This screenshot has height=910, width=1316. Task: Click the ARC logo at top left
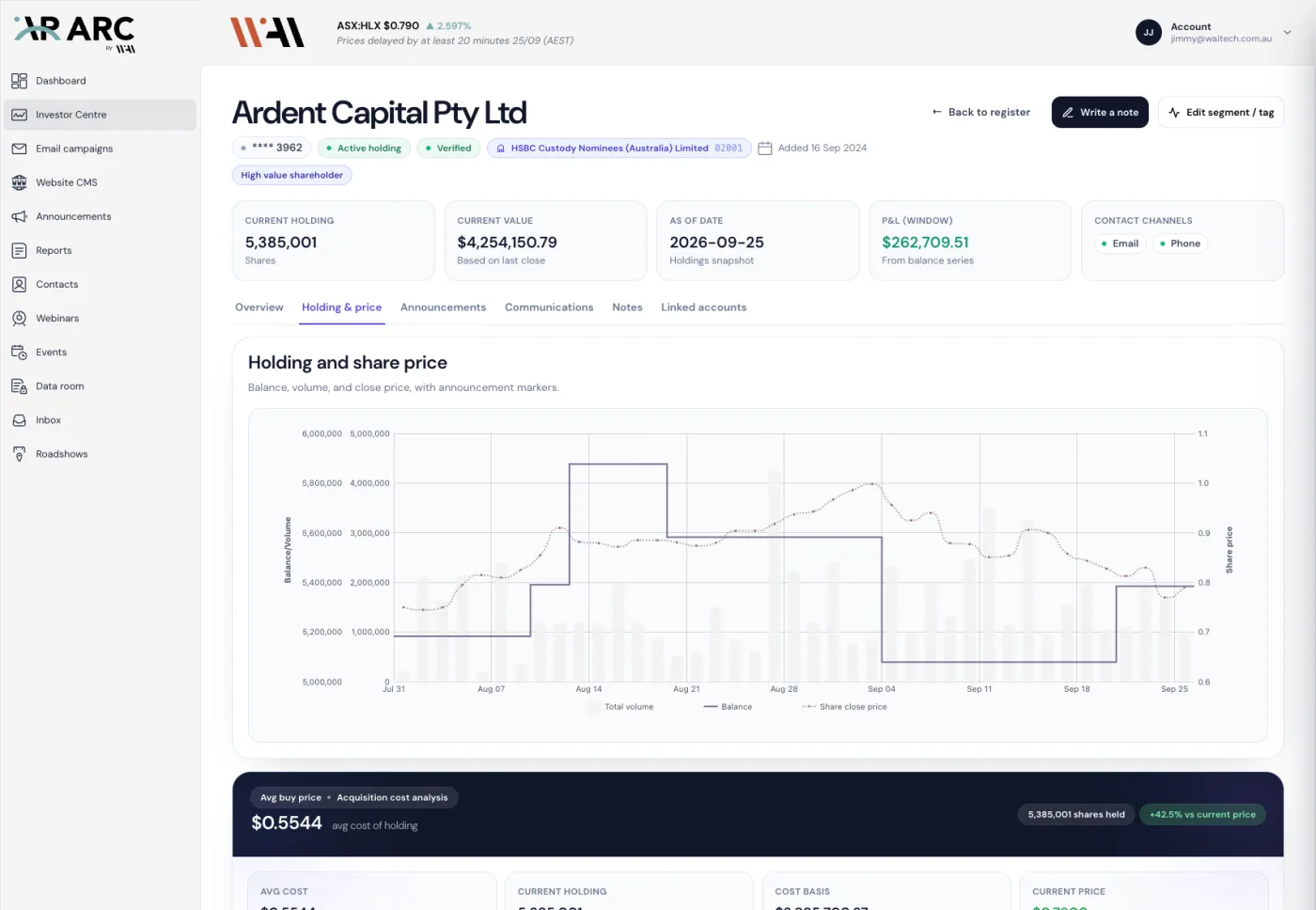coord(75,34)
